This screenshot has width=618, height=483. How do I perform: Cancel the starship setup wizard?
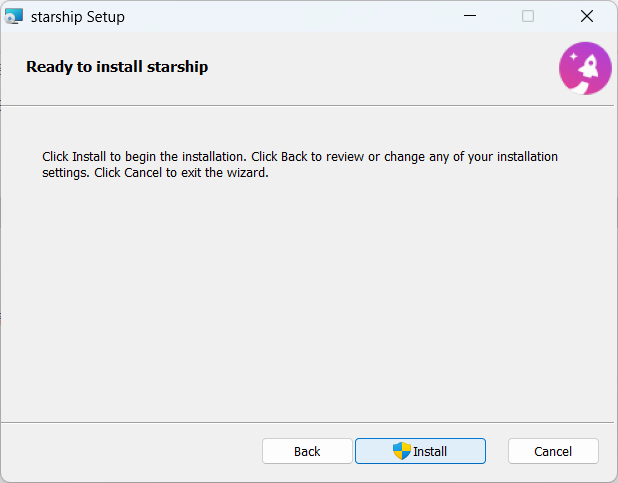(x=553, y=451)
